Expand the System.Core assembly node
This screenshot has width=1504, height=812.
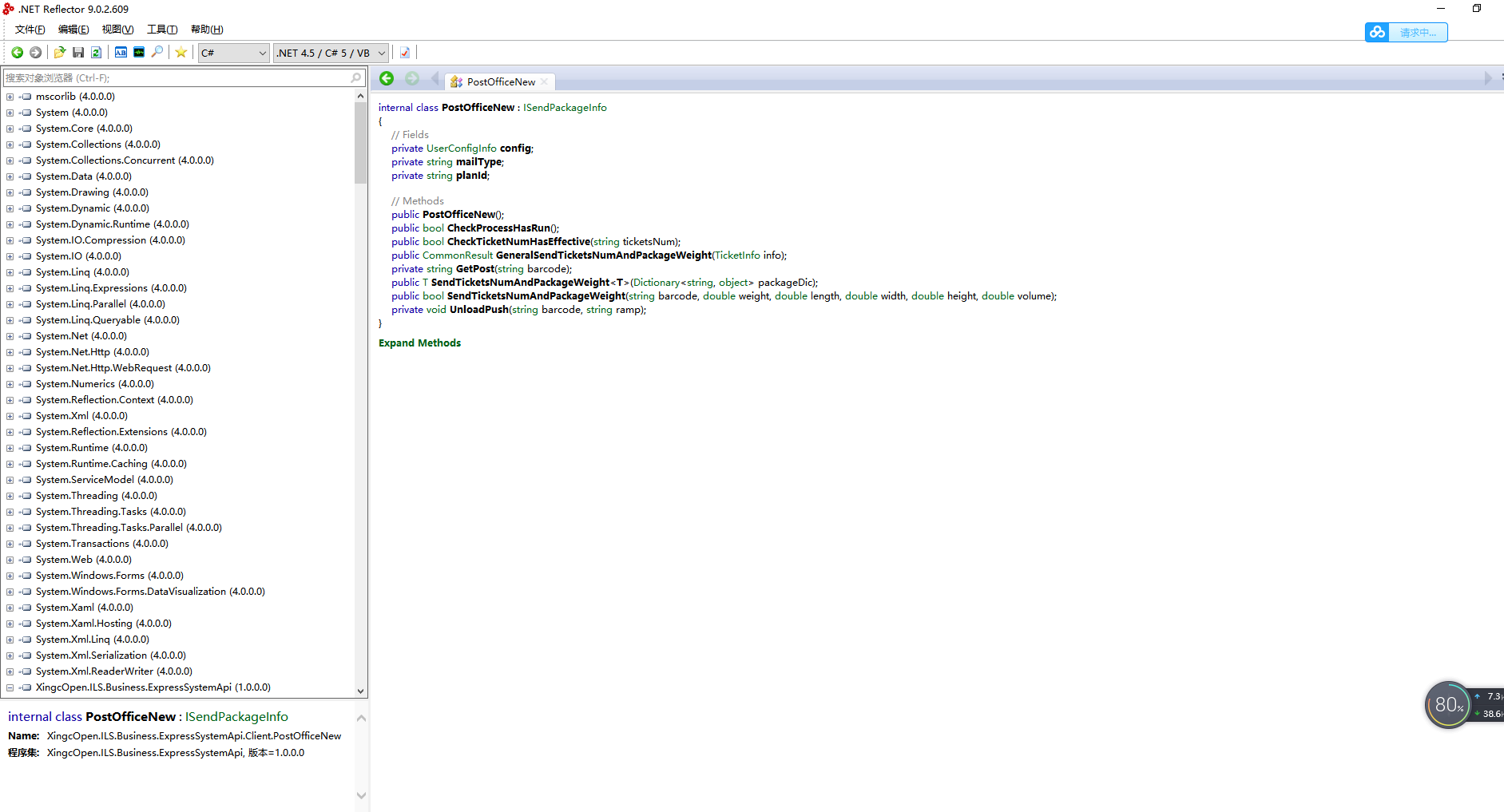click(10, 129)
